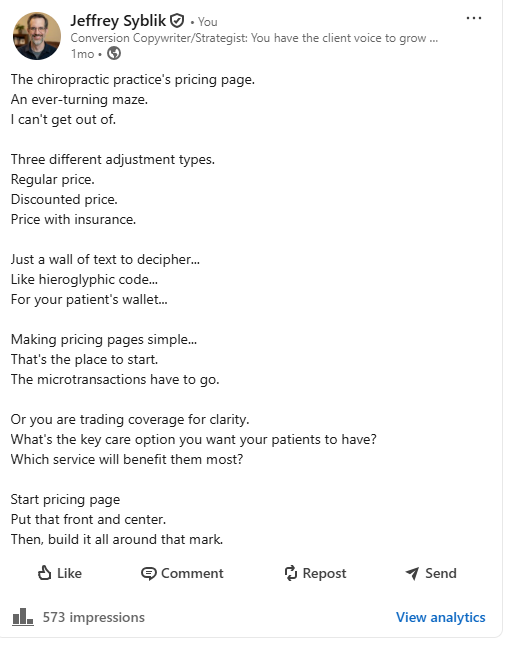This screenshot has width=522, height=647.
Task: Click the 1mo post timestamp
Action: [83, 54]
